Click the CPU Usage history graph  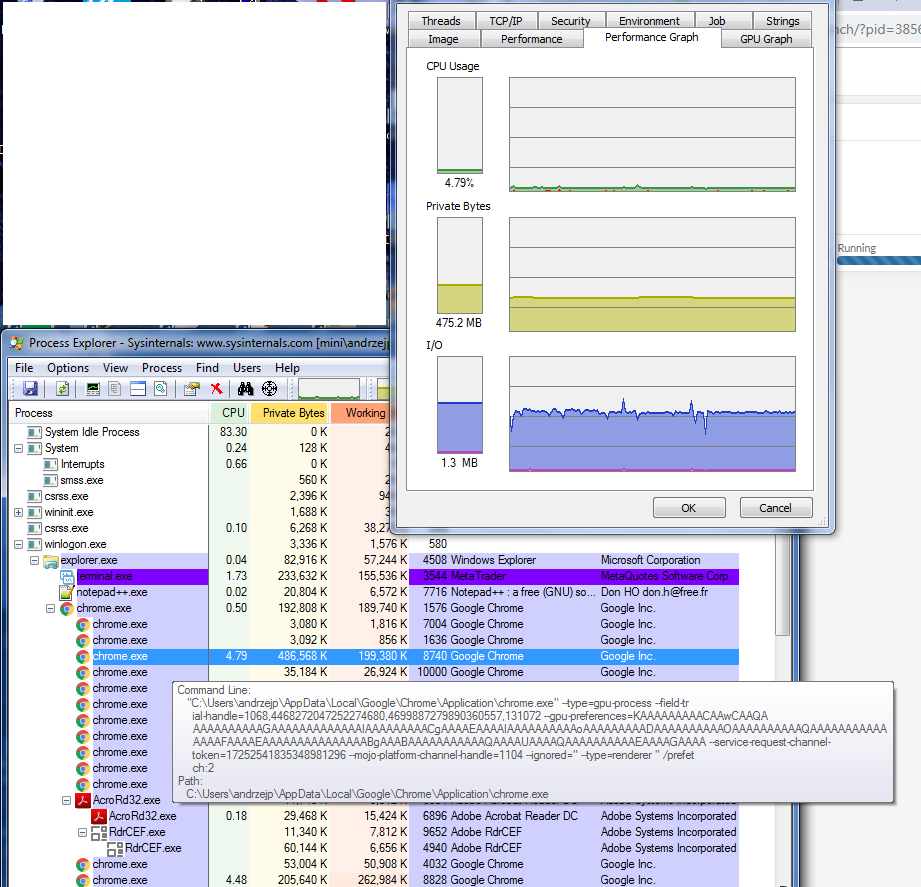[x=652, y=135]
